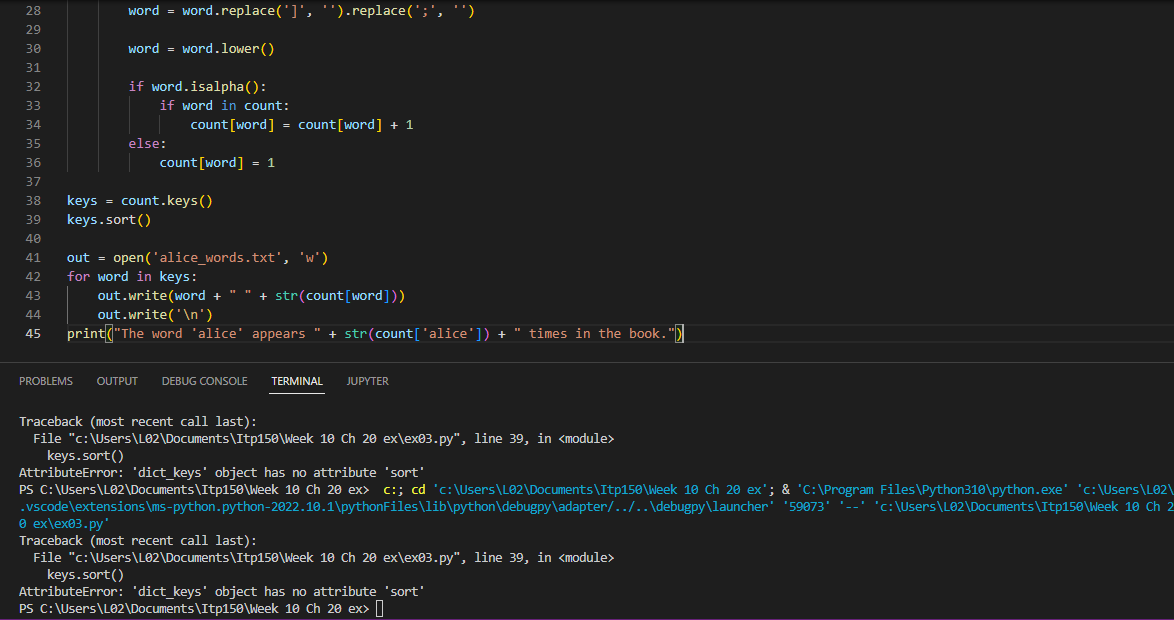The height and width of the screenshot is (620, 1174).
Task: Click 'count[word] = count[word] + 1' line
Action: [x=302, y=125]
